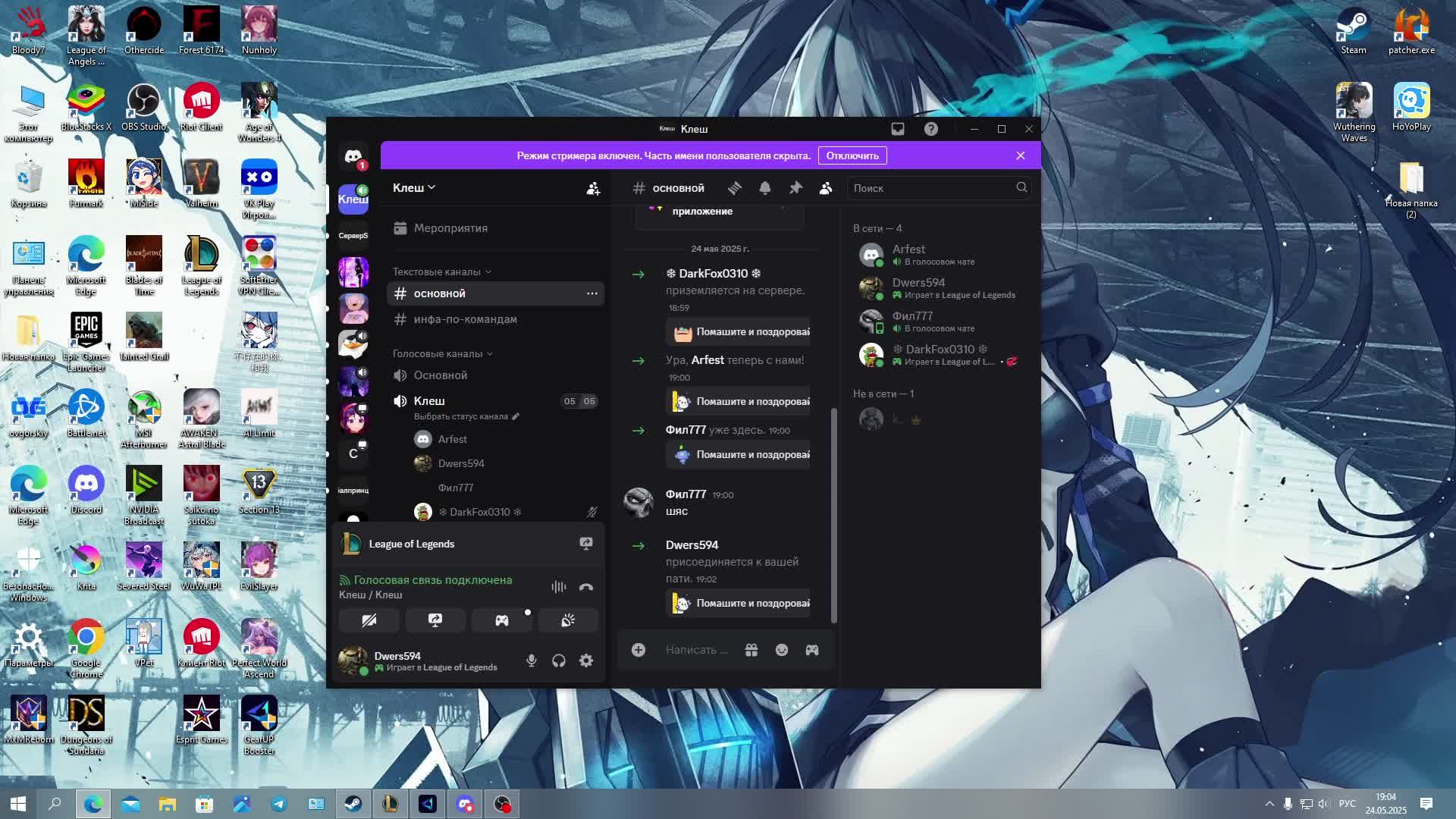Open File Explorer on taskbar
The width and height of the screenshot is (1456, 819).
167,804
